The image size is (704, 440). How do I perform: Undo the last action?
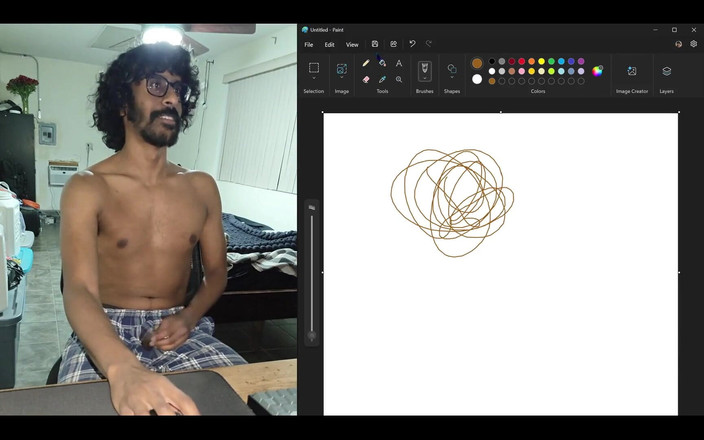click(413, 44)
